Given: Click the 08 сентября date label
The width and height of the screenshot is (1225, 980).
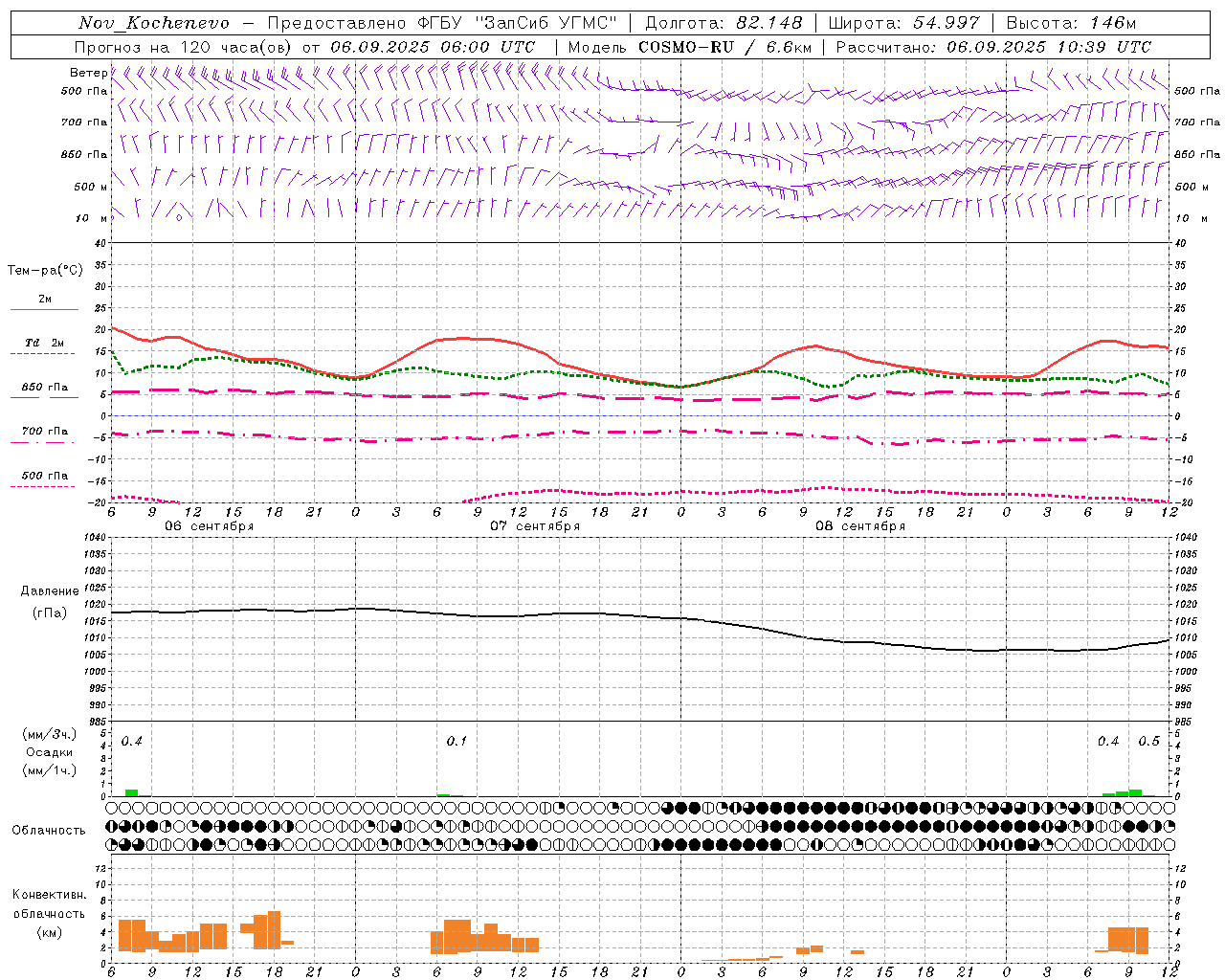Looking at the screenshot, I should pos(860,526).
